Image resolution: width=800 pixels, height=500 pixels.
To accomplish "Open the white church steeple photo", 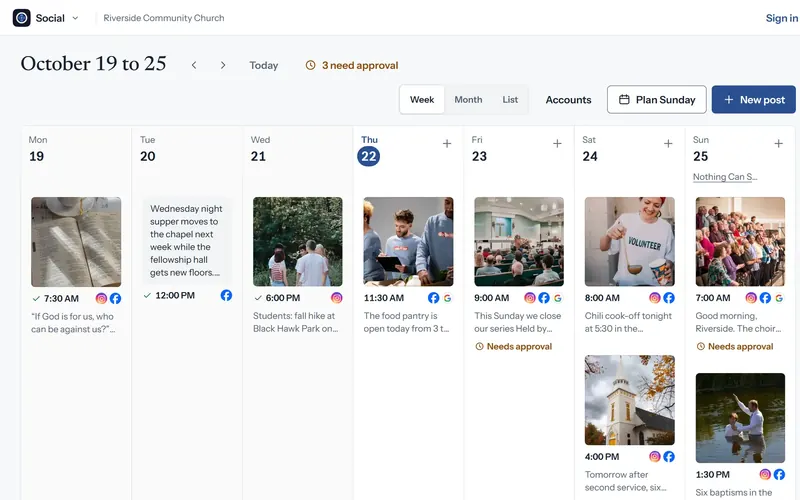I will point(630,400).
